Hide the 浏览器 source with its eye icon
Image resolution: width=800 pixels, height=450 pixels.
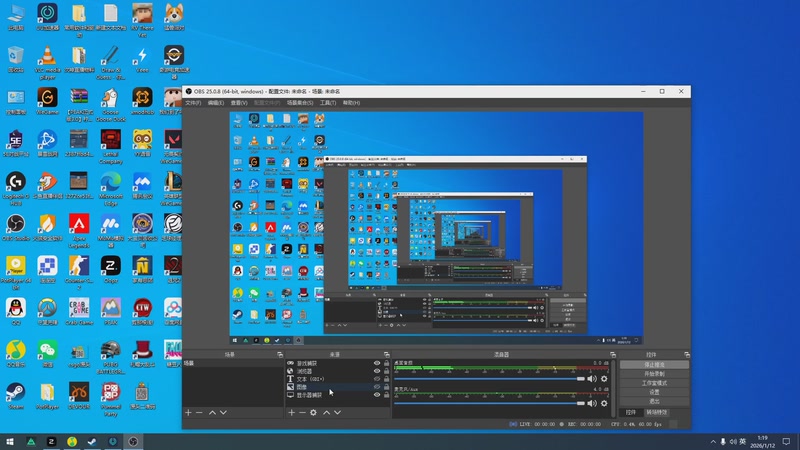377,371
